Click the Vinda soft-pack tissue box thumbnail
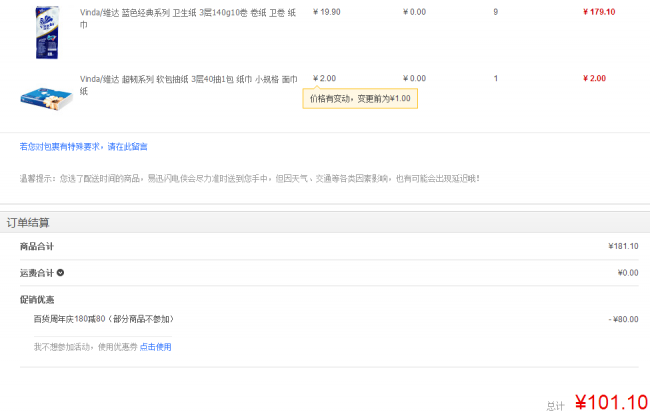The width and height of the screenshot is (650, 412). coord(46,95)
